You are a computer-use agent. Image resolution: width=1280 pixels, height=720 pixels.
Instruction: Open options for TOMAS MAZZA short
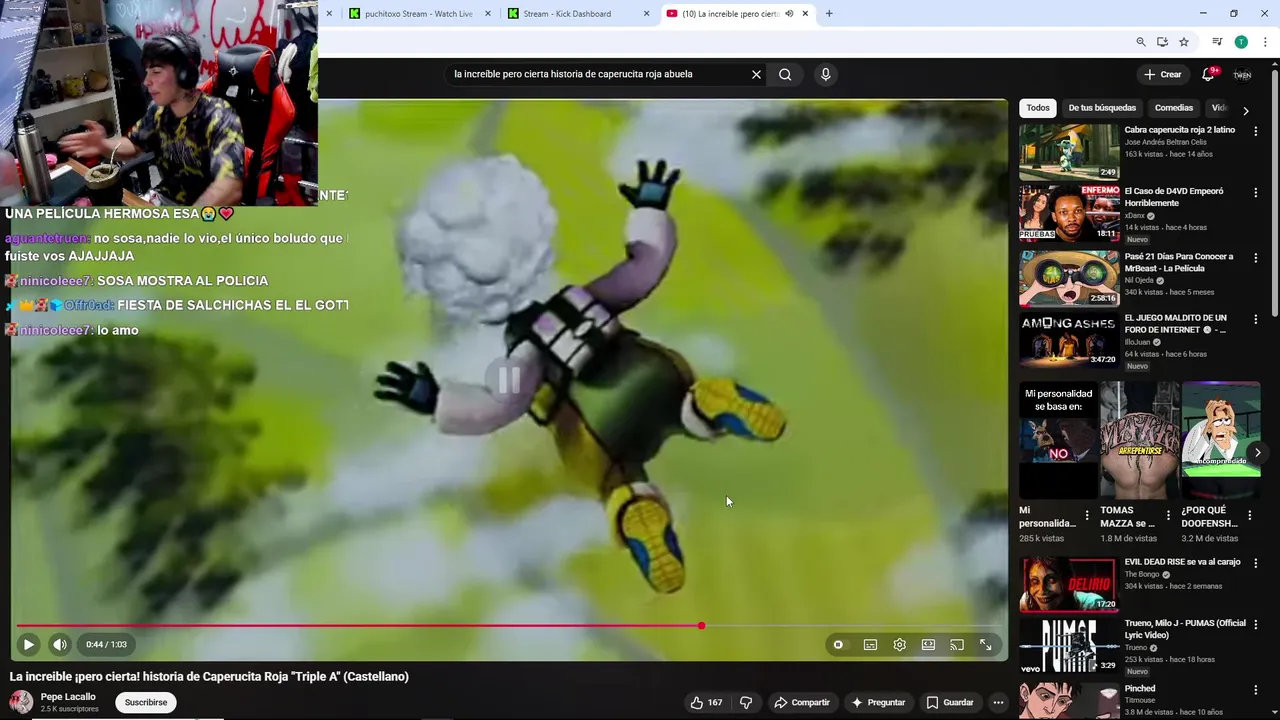[x=1168, y=516]
